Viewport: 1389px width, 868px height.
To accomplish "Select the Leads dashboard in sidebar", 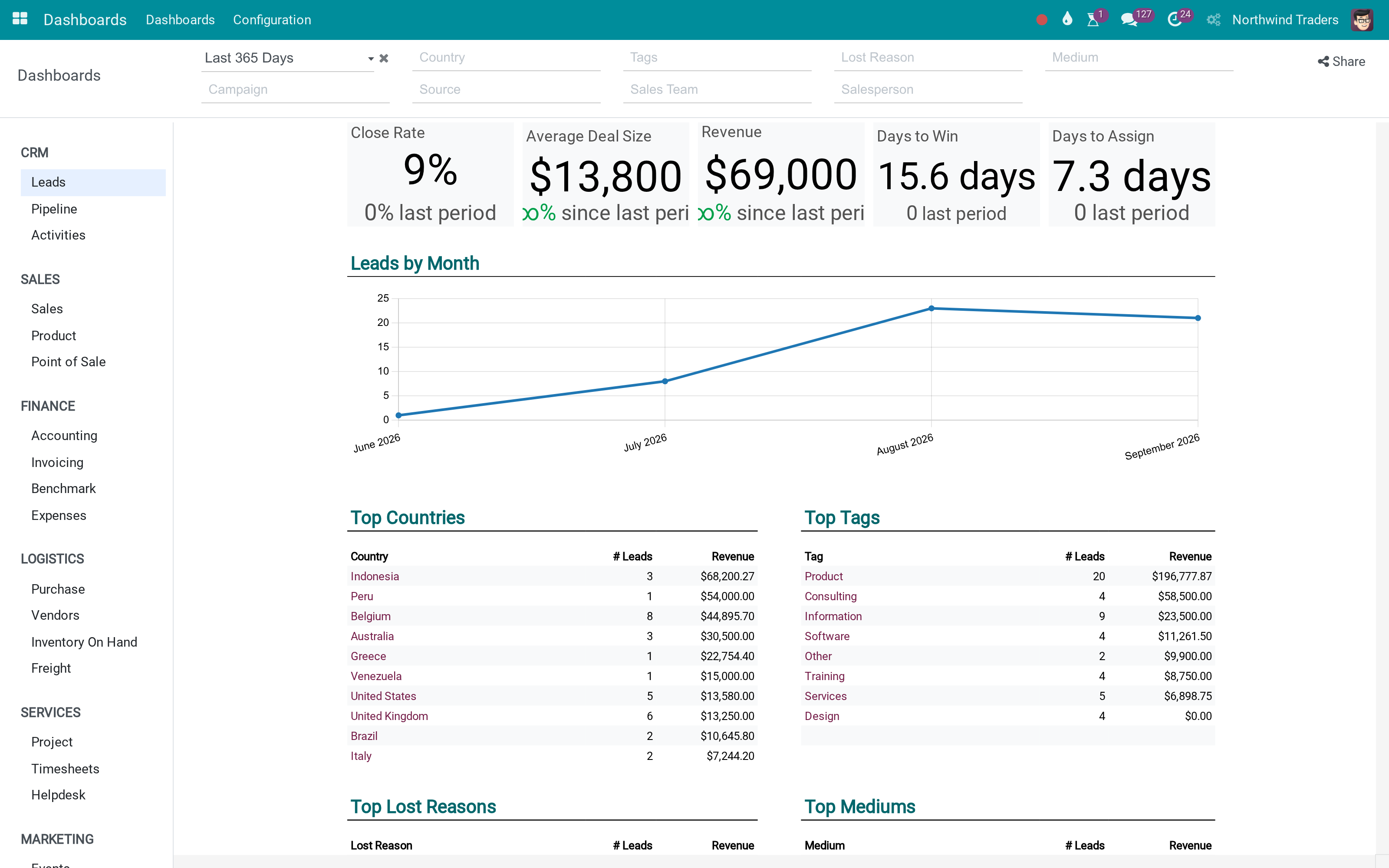I will [93, 183].
